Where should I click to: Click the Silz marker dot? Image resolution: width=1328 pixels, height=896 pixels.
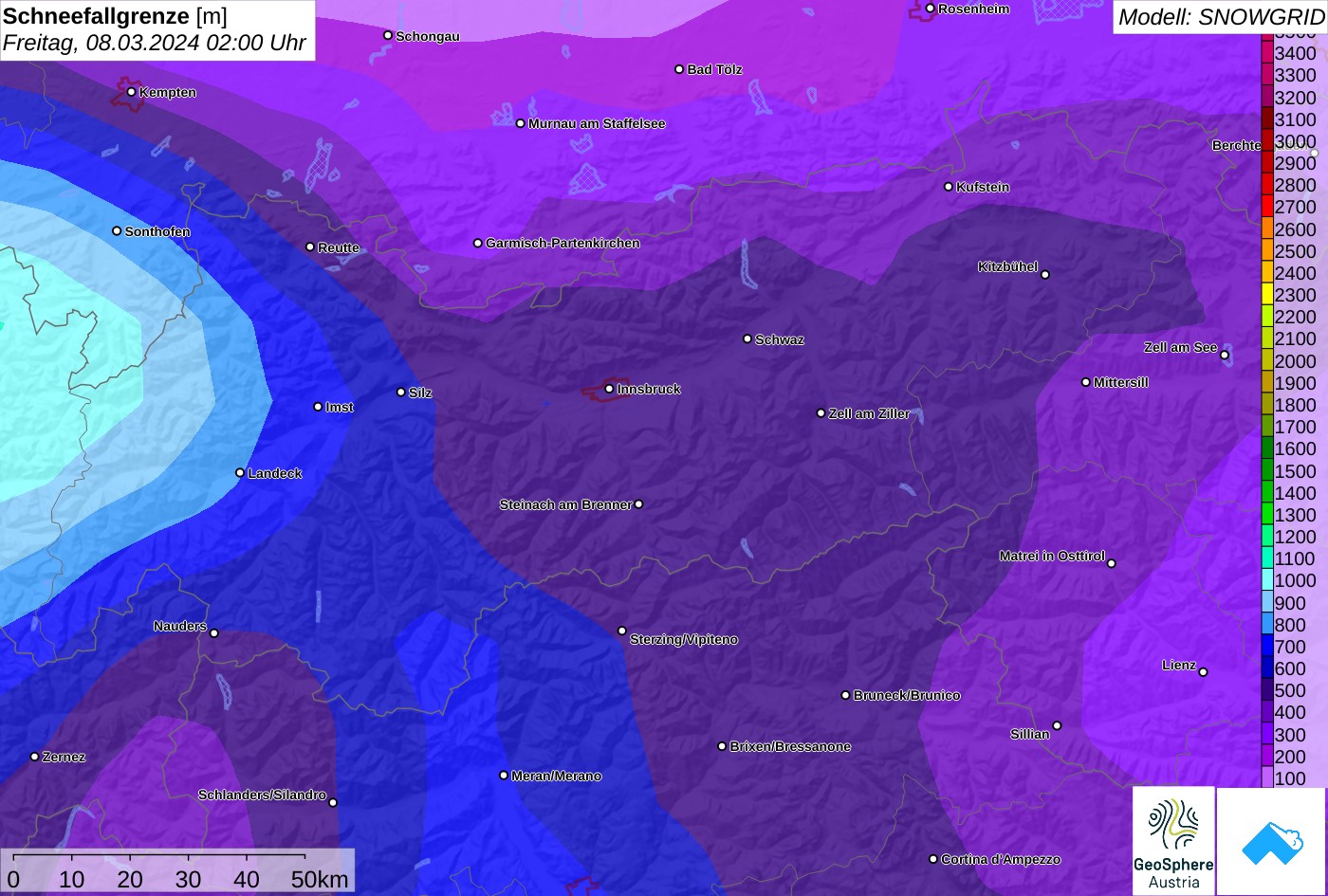pyautogui.click(x=401, y=392)
